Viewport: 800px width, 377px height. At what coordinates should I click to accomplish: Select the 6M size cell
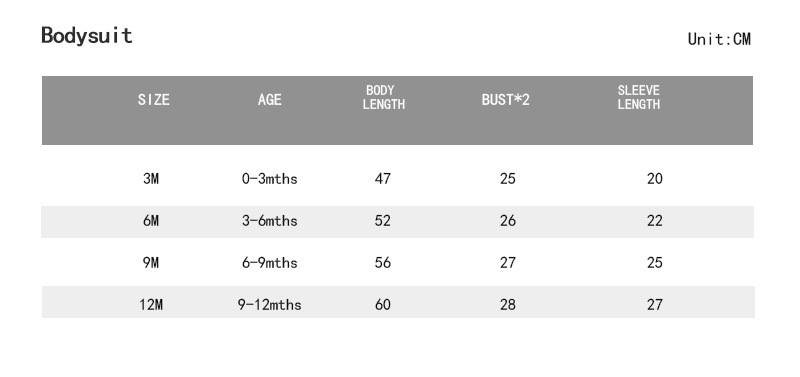pyautogui.click(x=151, y=221)
